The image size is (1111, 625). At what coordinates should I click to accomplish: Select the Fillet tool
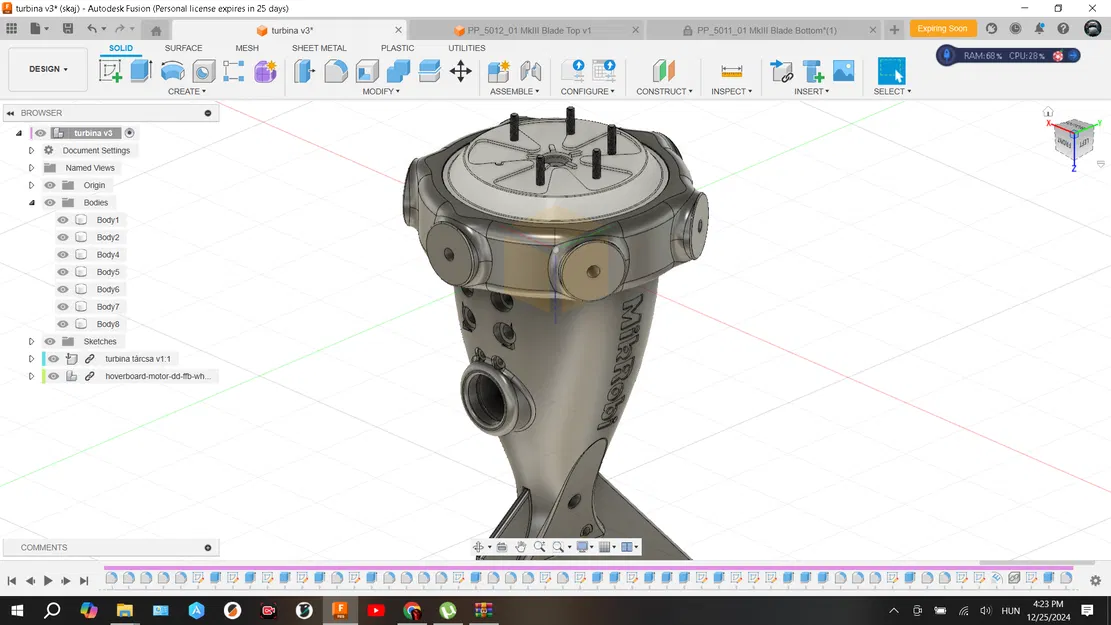(x=336, y=71)
